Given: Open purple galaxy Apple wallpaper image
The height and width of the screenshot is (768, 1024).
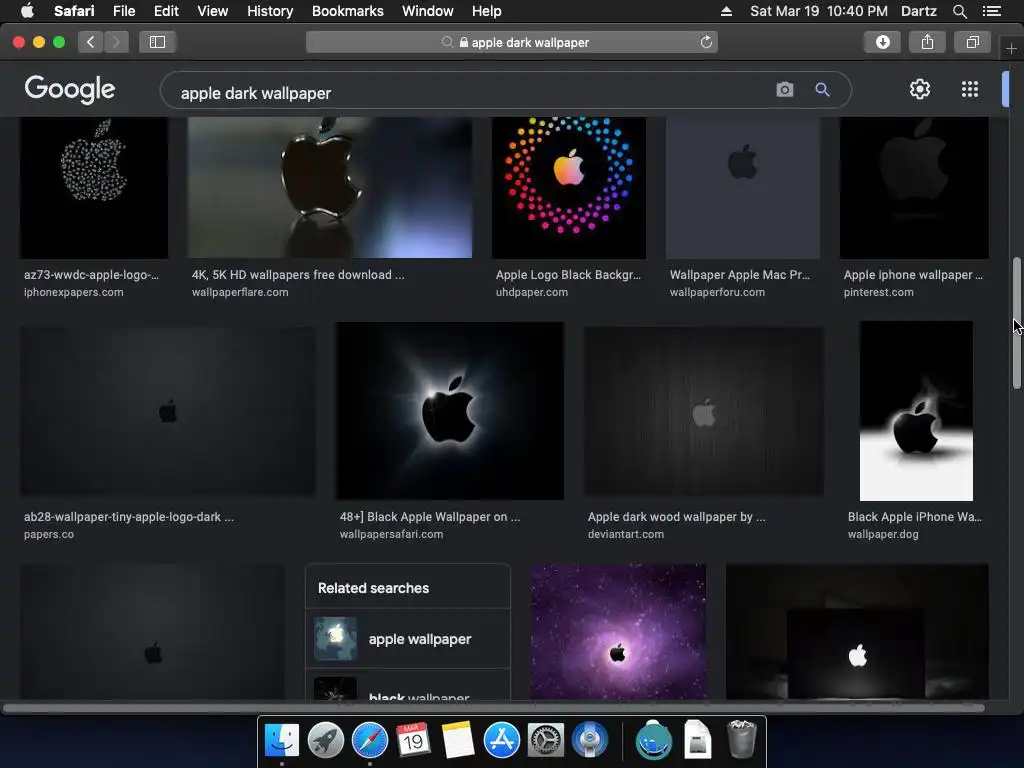Looking at the screenshot, I should point(618,632).
